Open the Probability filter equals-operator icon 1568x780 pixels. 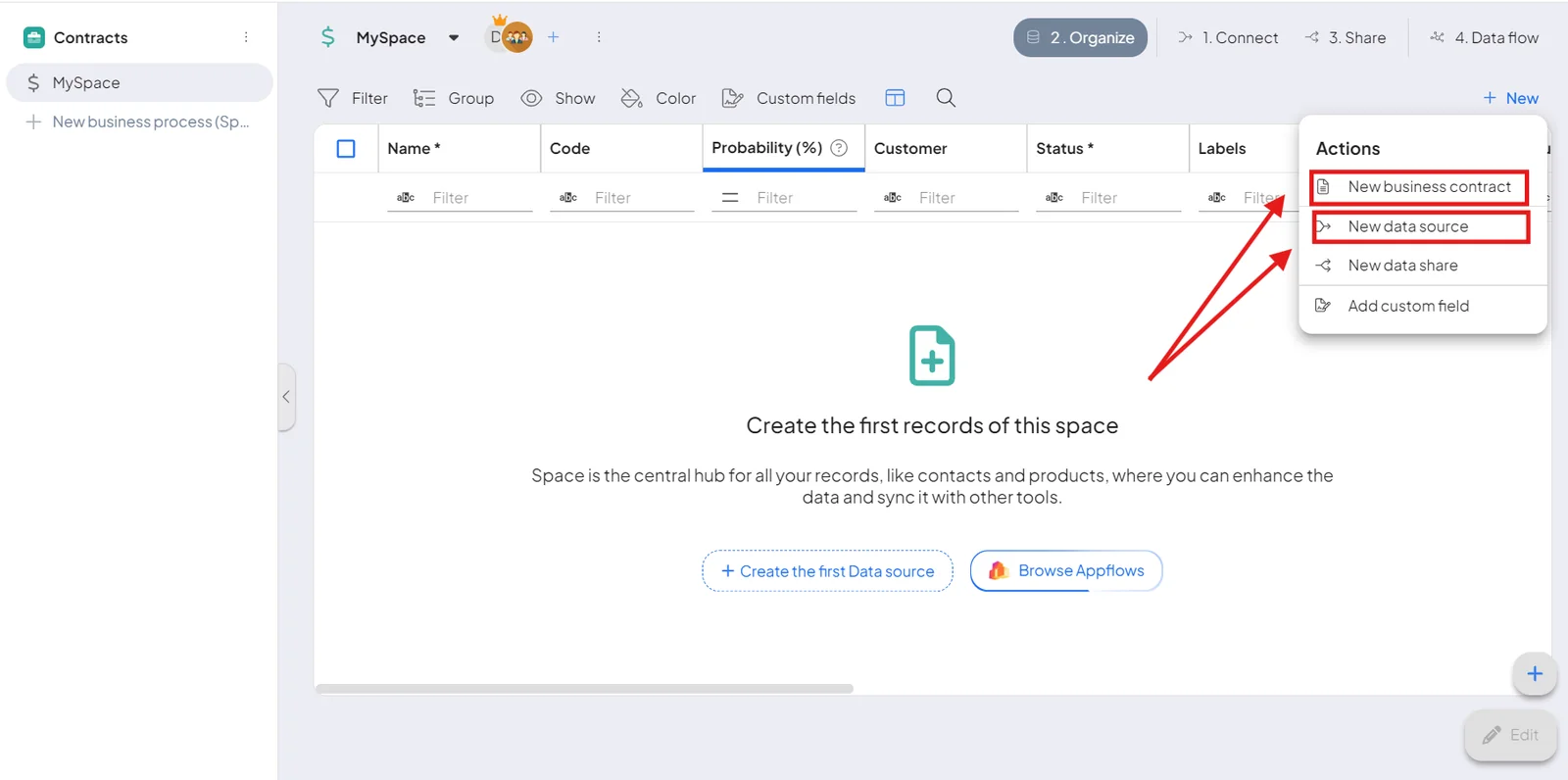click(730, 198)
